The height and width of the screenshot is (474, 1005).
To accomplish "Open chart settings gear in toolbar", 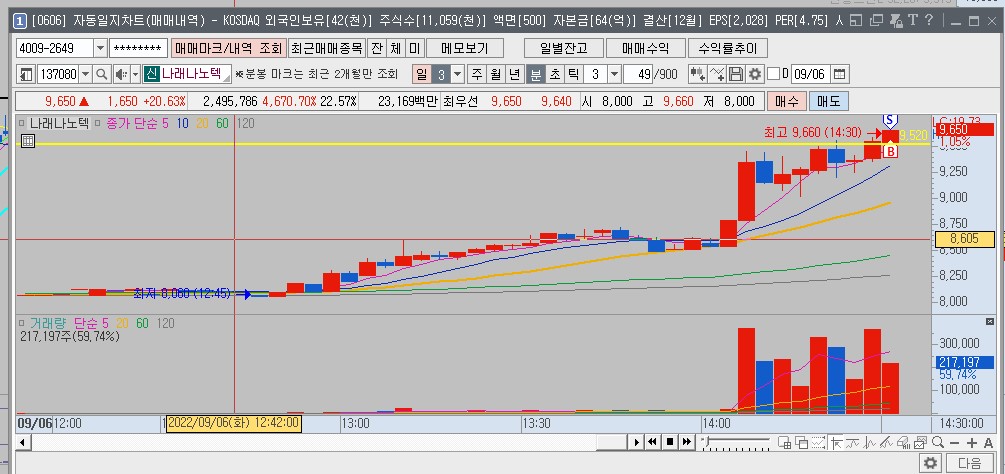I will point(755,74).
